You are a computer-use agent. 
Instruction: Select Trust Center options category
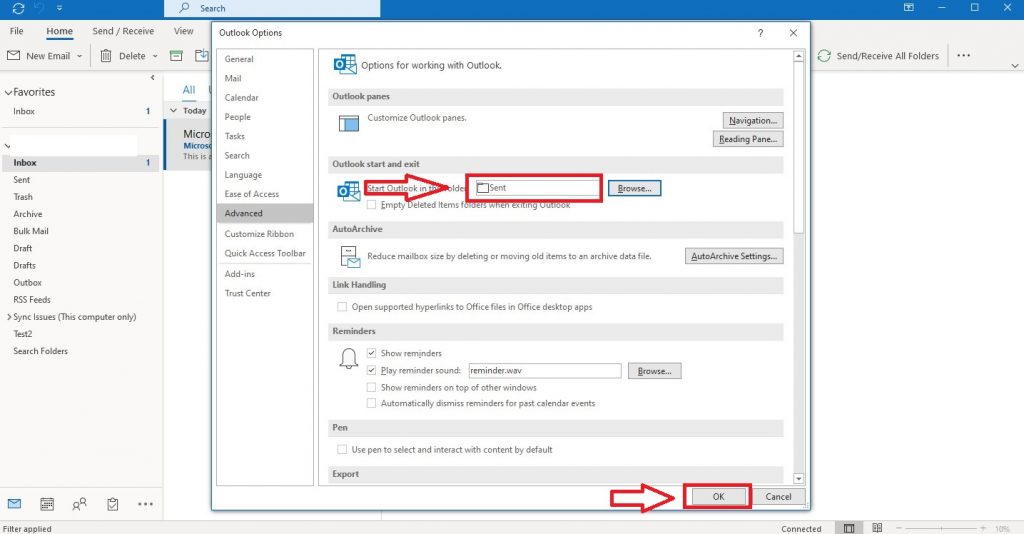click(x=264, y=294)
